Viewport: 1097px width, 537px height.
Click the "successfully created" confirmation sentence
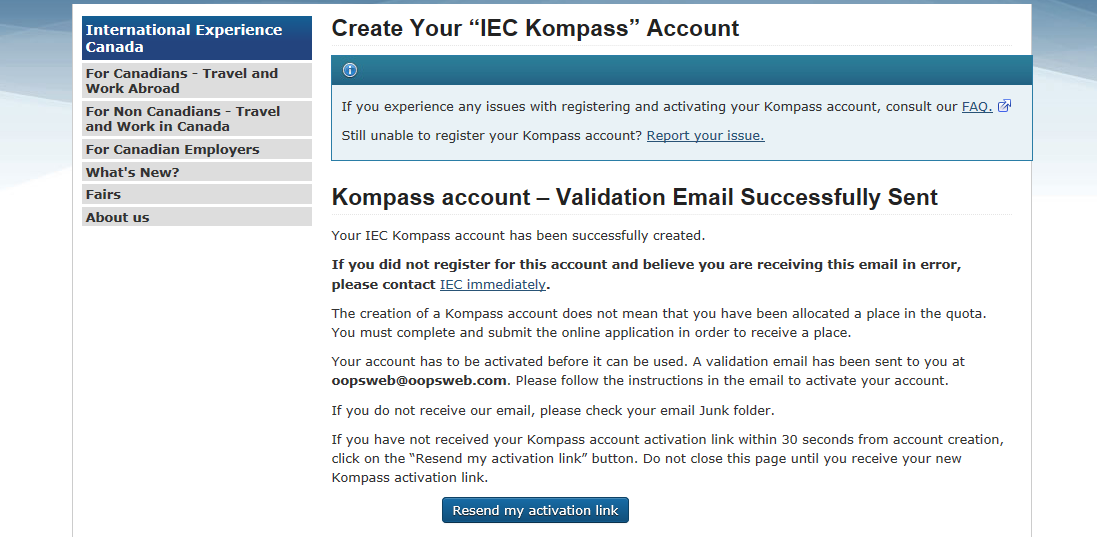[x=518, y=236]
